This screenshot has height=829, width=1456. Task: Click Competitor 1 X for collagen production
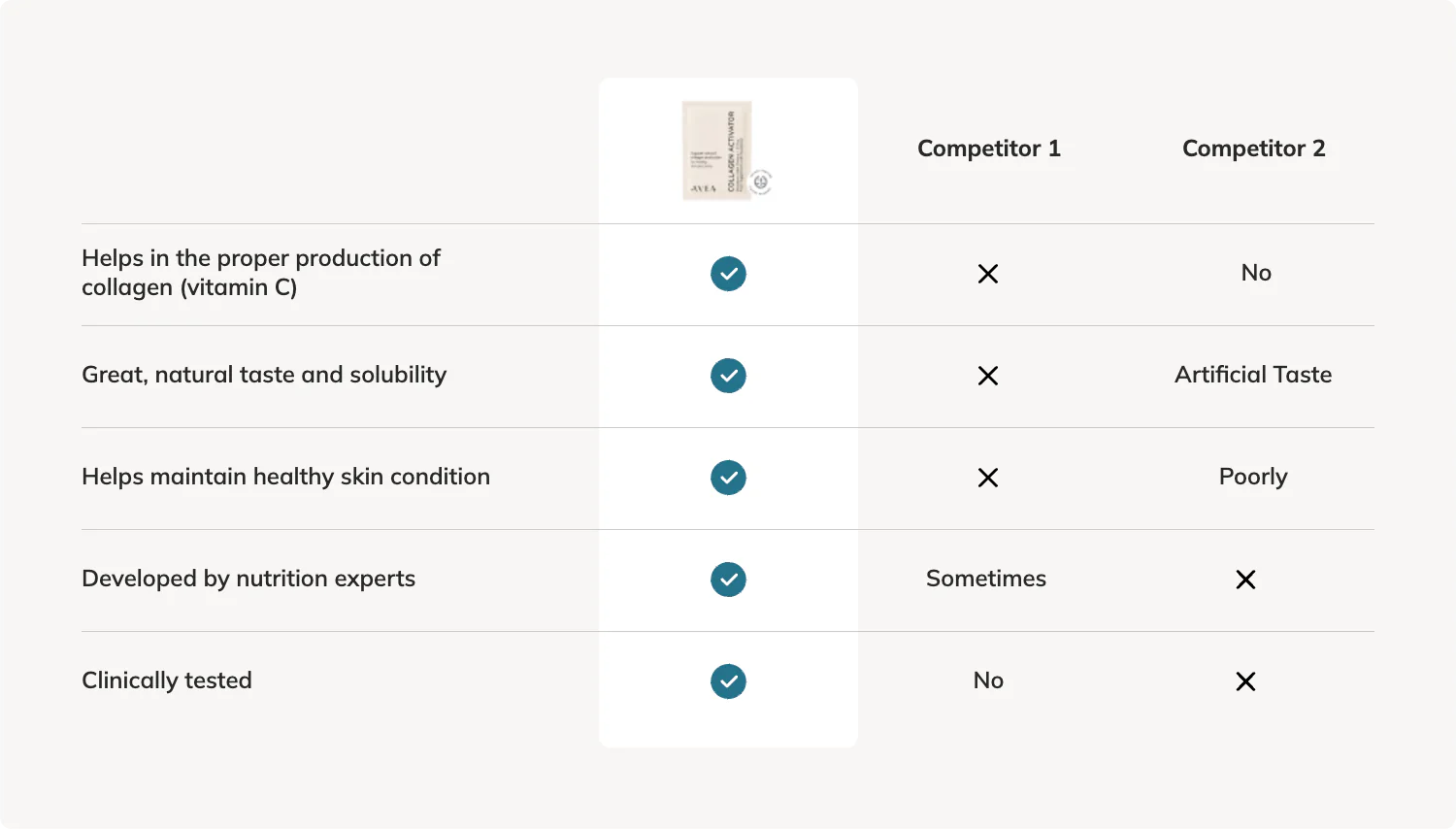tap(988, 274)
